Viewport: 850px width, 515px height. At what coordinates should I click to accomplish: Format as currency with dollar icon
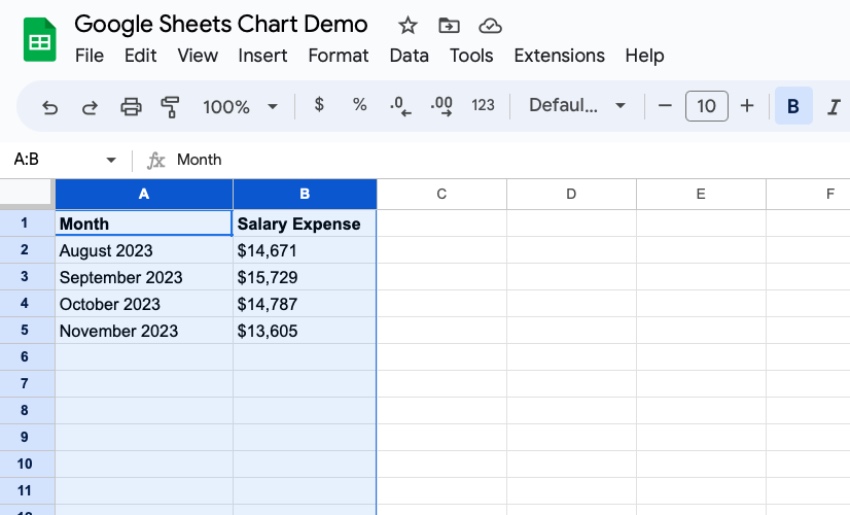coord(319,105)
